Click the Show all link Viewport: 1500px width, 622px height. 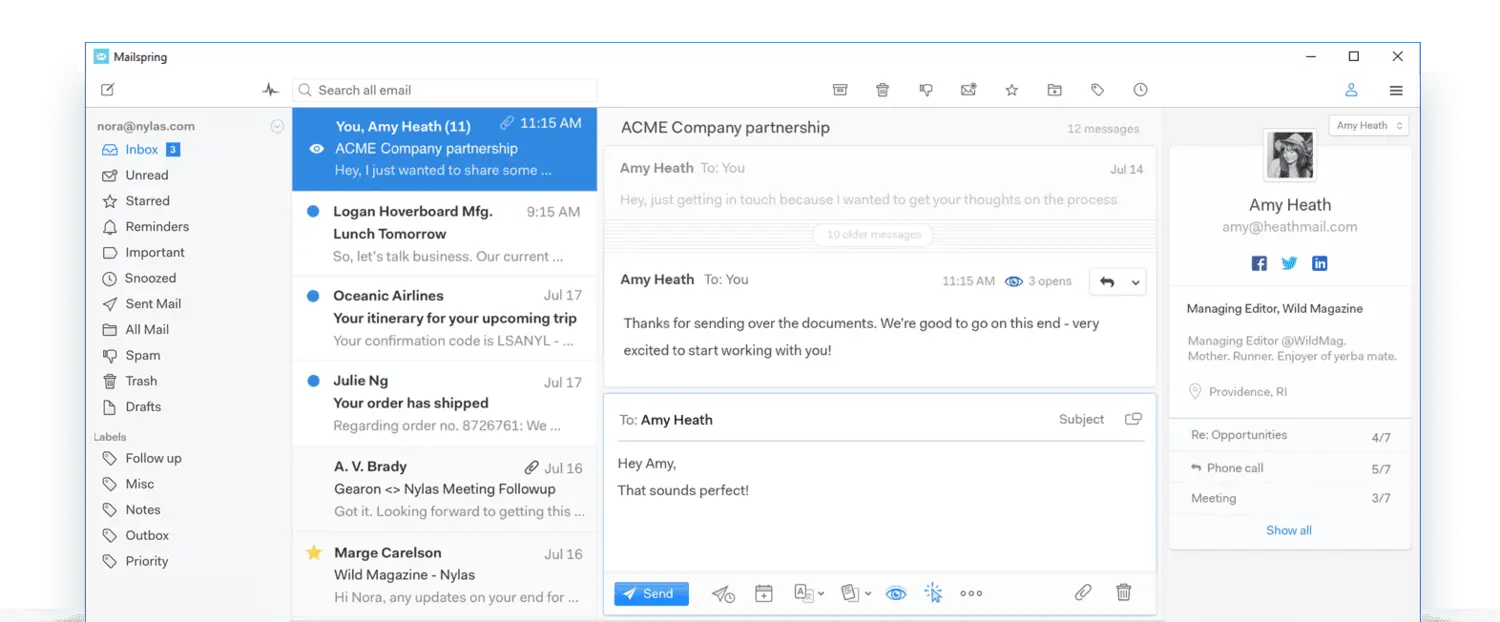coord(1288,530)
